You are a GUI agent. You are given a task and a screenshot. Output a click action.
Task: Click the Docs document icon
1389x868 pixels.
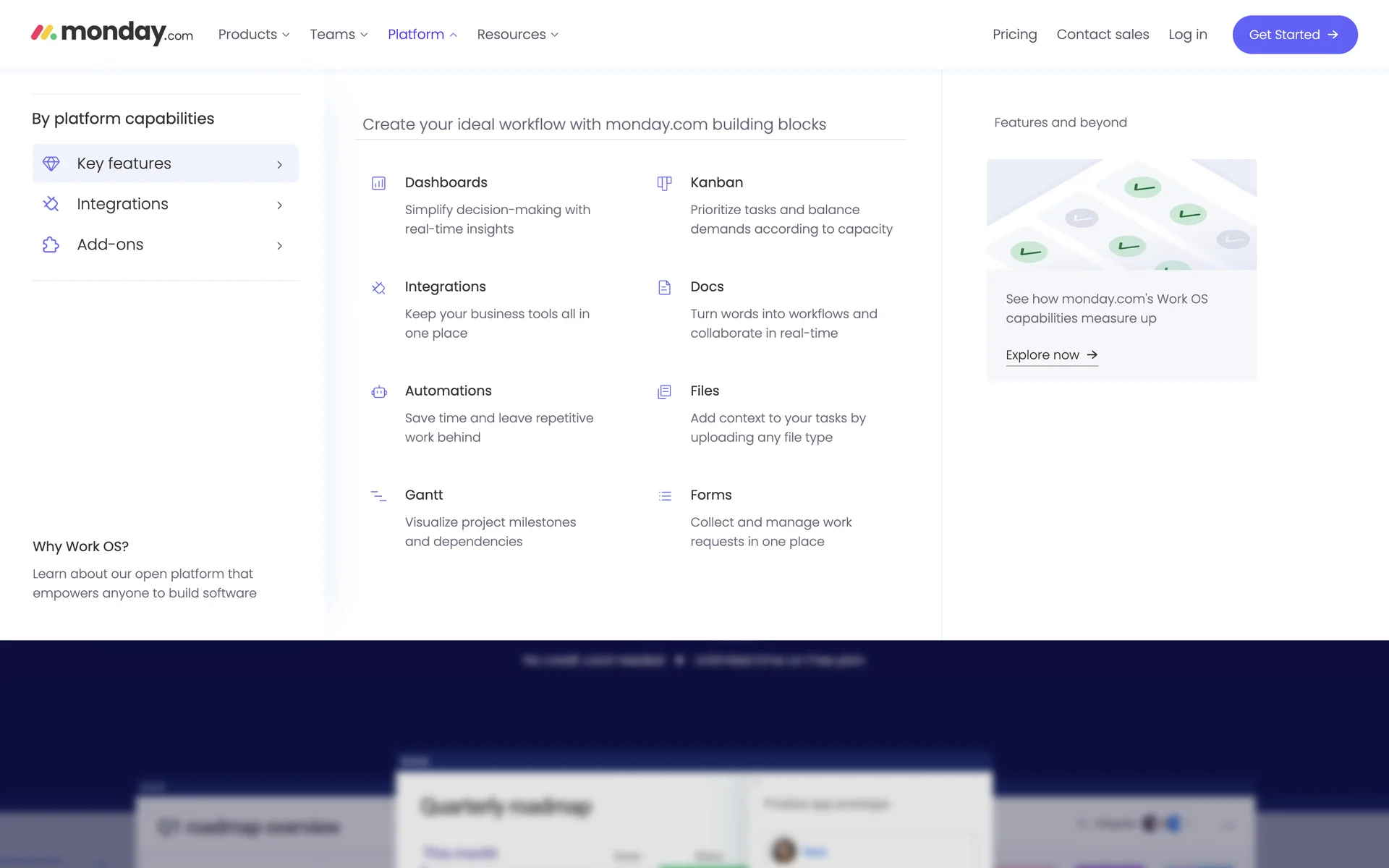[664, 287]
